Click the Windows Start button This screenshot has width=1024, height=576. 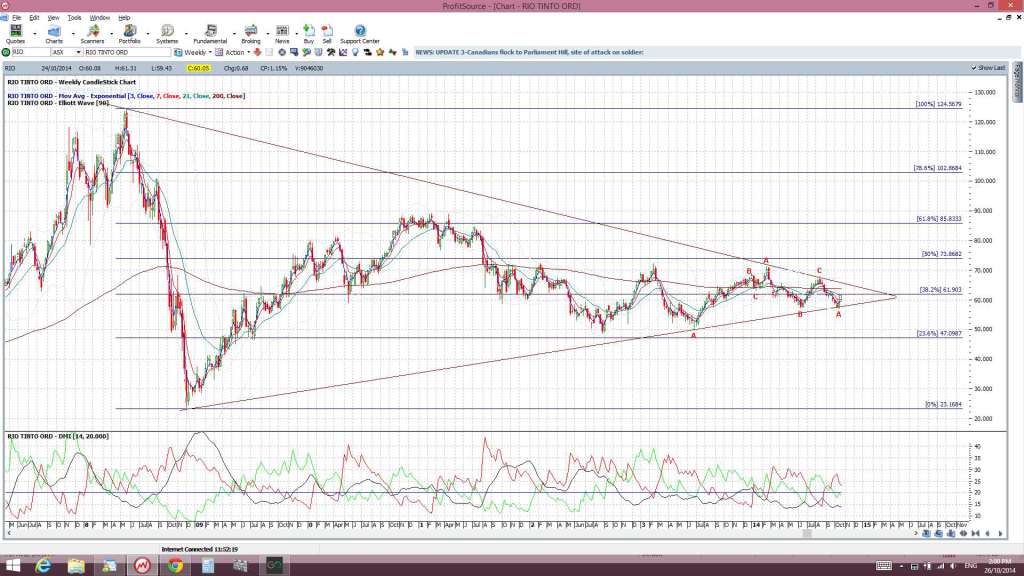coord(12,566)
